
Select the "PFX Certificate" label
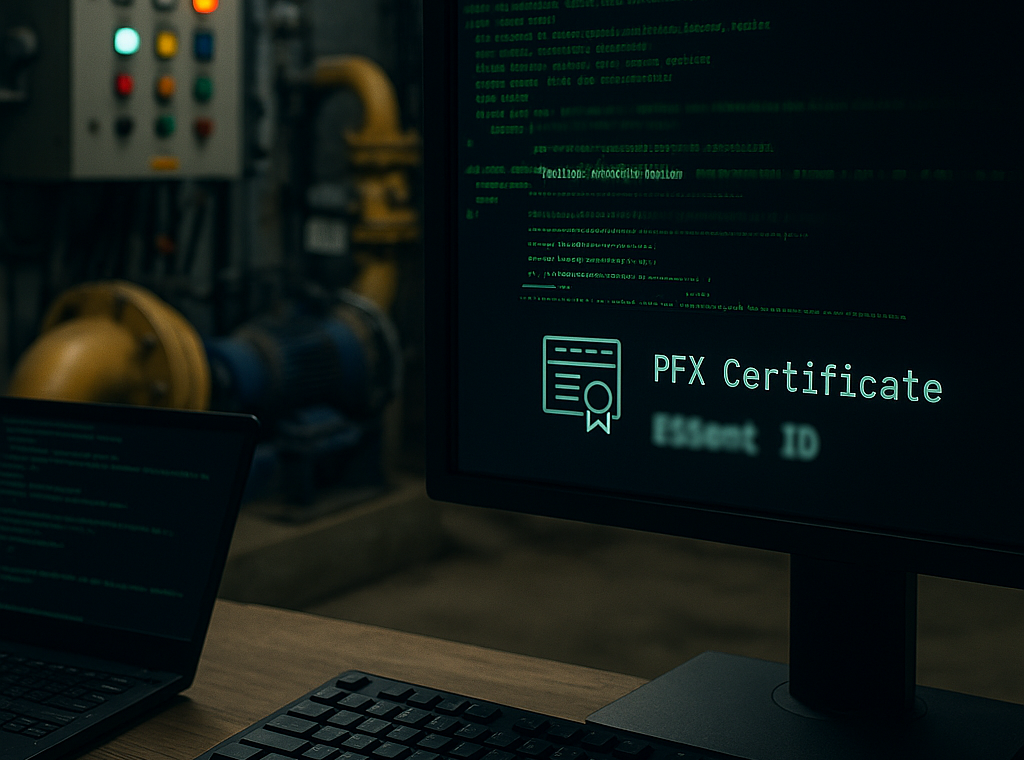(x=797, y=379)
